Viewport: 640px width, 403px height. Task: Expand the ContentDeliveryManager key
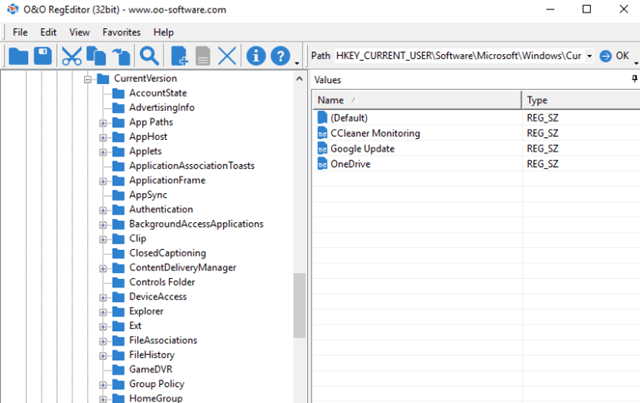pyautogui.click(x=103, y=268)
